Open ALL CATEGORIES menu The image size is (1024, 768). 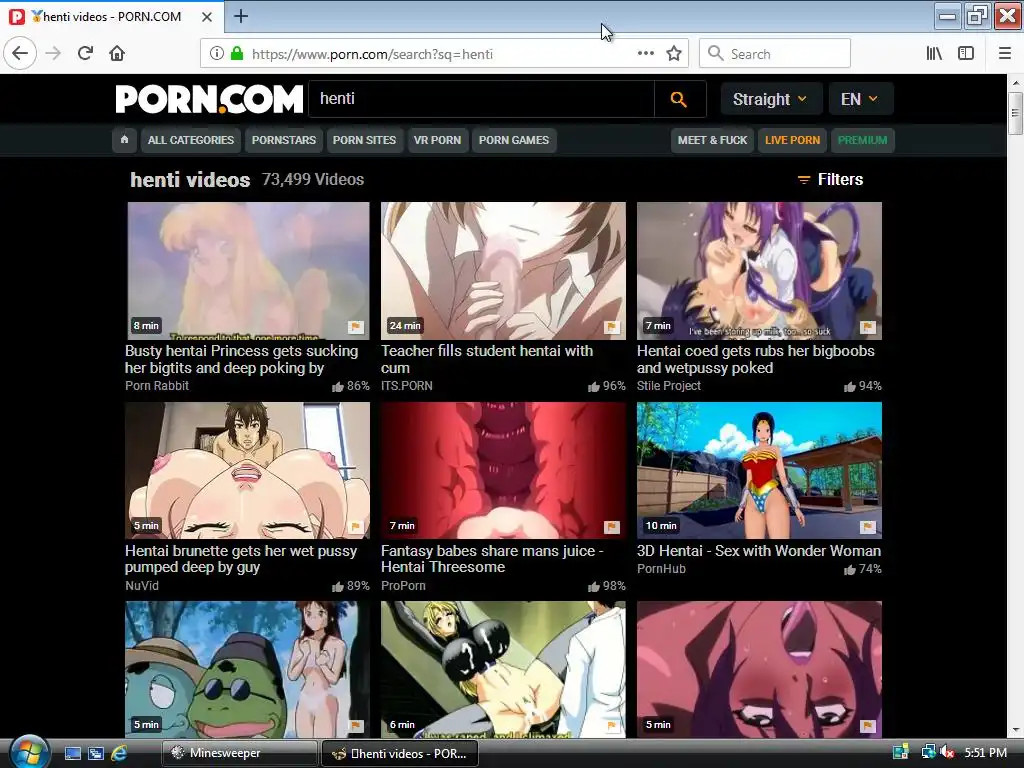191,140
